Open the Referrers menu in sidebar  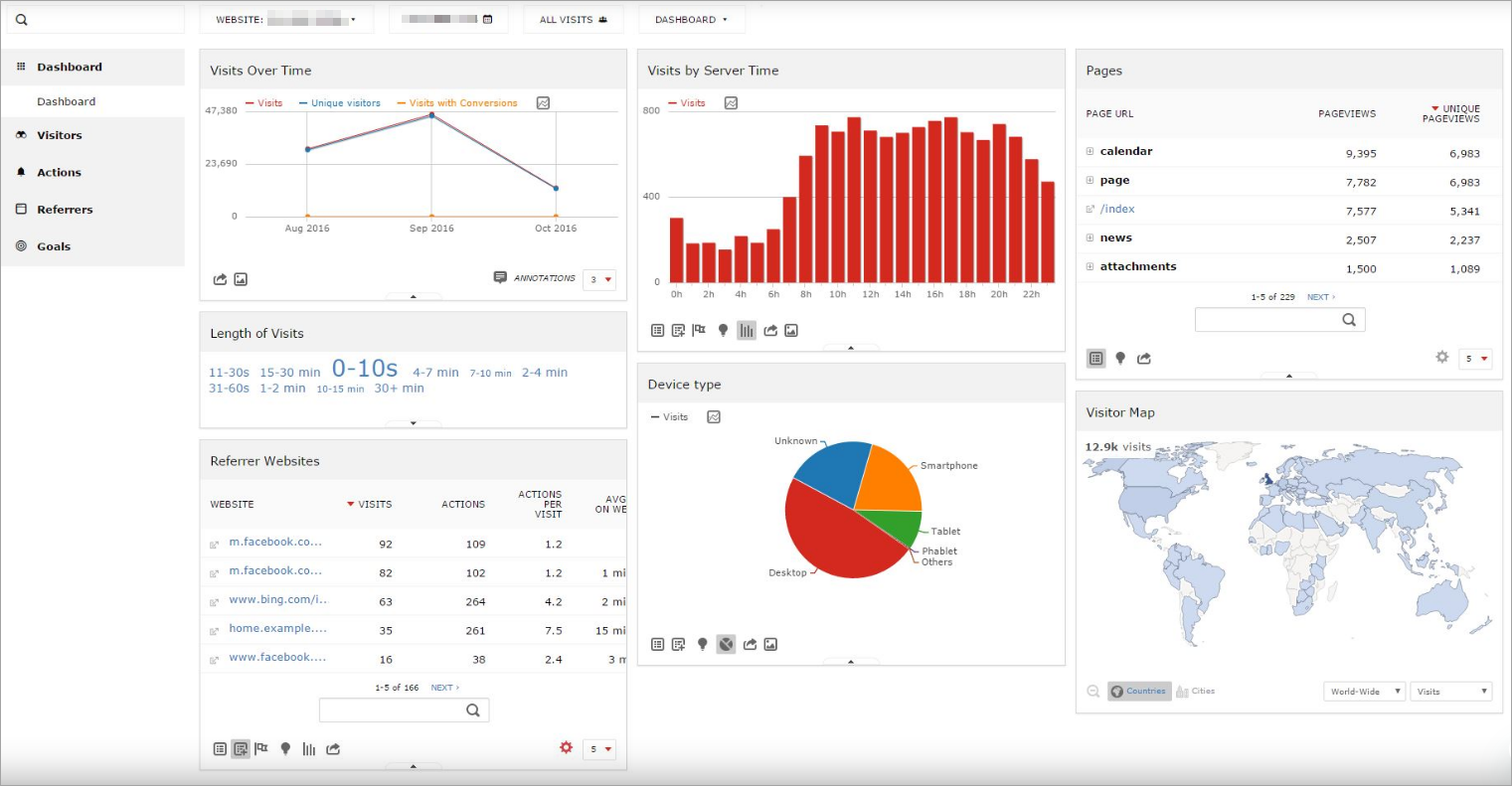tap(65, 210)
